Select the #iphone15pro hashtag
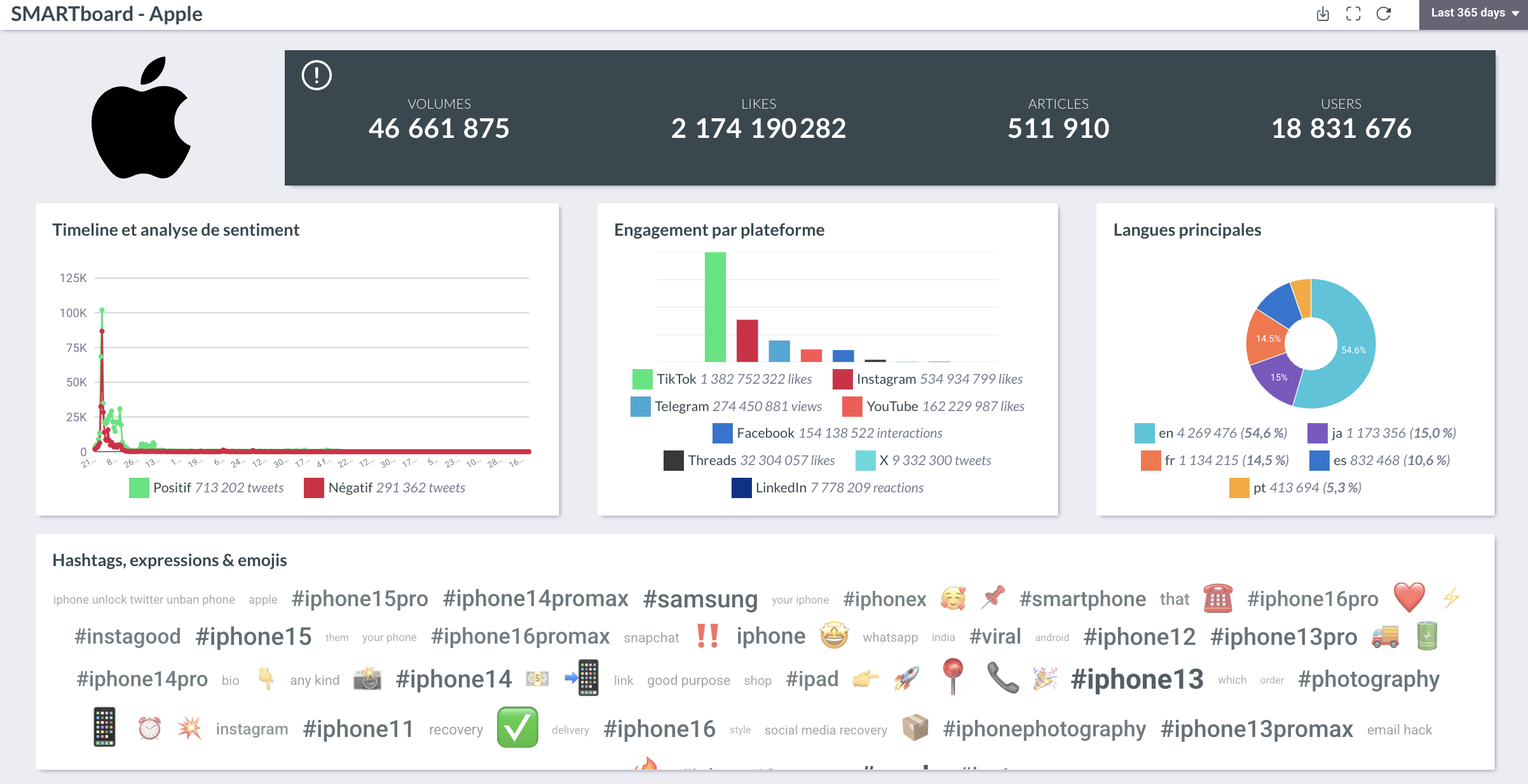The width and height of the screenshot is (1528, 784). (360, 599)
